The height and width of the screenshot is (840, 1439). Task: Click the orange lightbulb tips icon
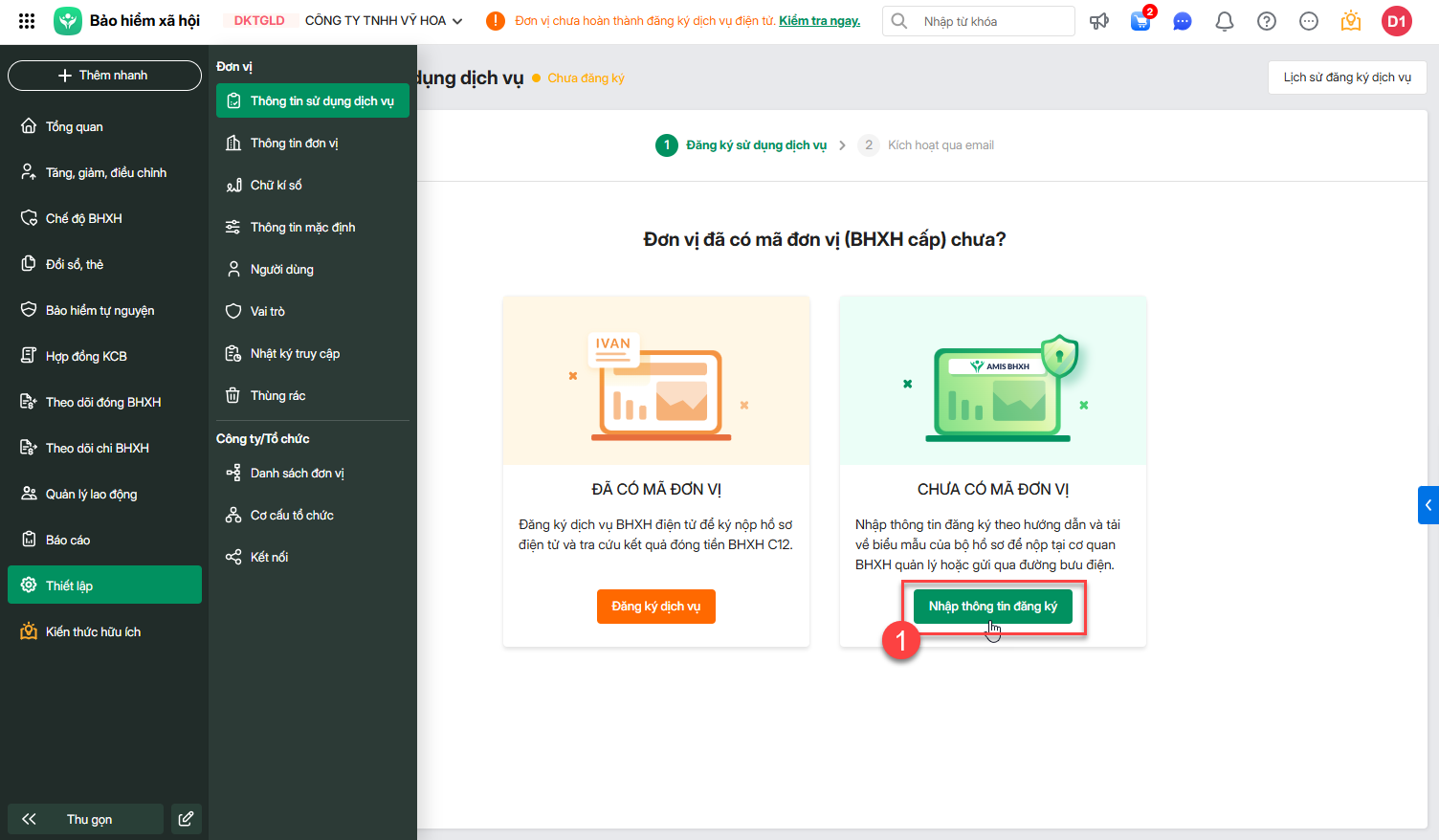tap(1351, 21)
